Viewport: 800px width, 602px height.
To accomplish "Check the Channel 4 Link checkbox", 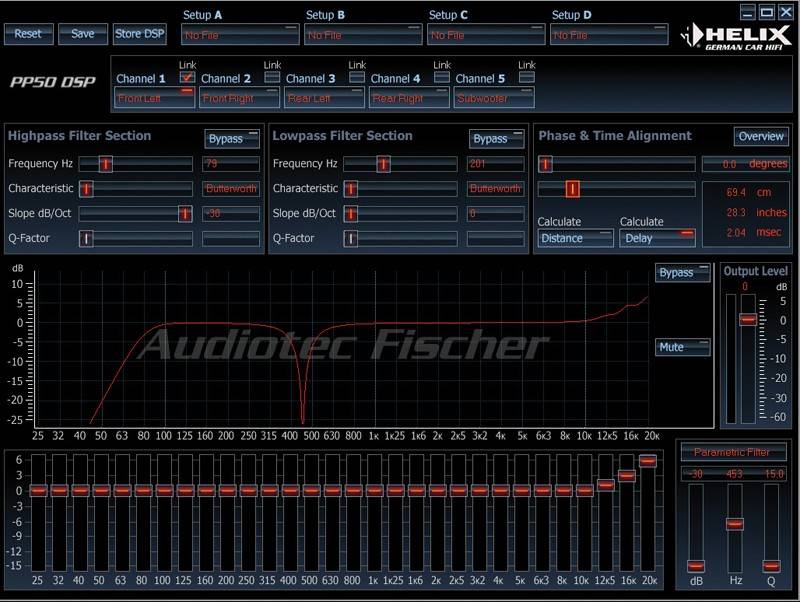I will click(x=441, y=77).
